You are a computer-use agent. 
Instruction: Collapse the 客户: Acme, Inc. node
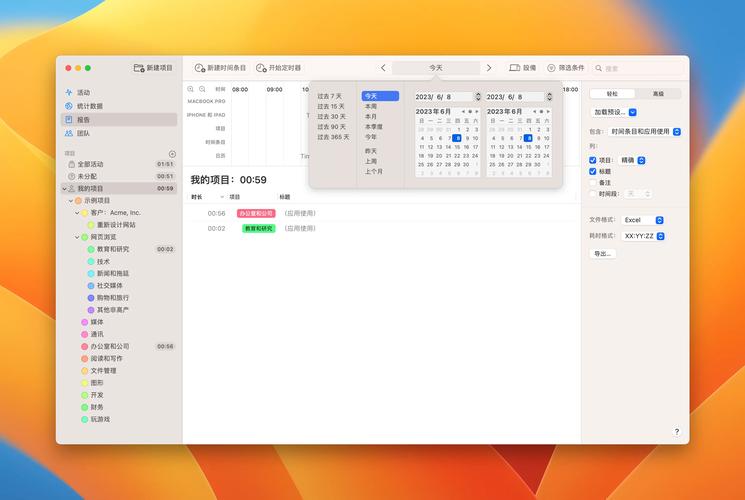[77, 213]
